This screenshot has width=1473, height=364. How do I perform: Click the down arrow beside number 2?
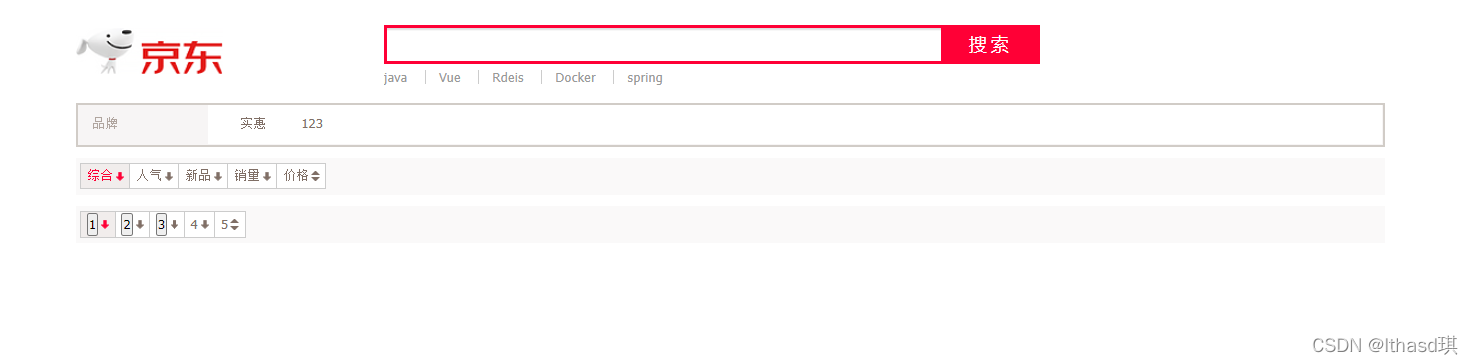[140, 225]
